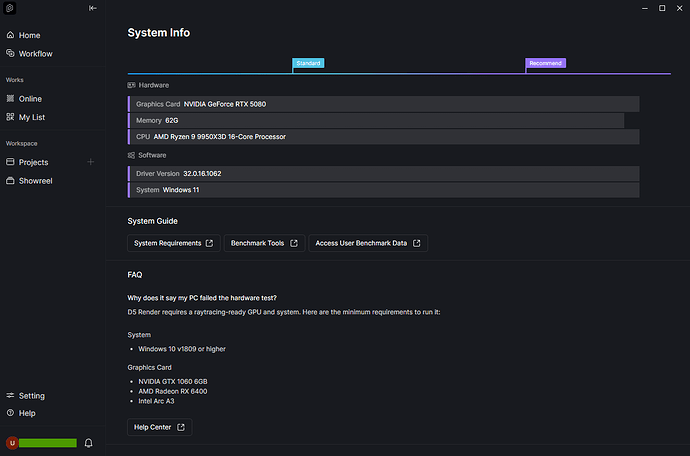The image size is (690, 456).
Task: Click the green username bar
Action: 48,443
